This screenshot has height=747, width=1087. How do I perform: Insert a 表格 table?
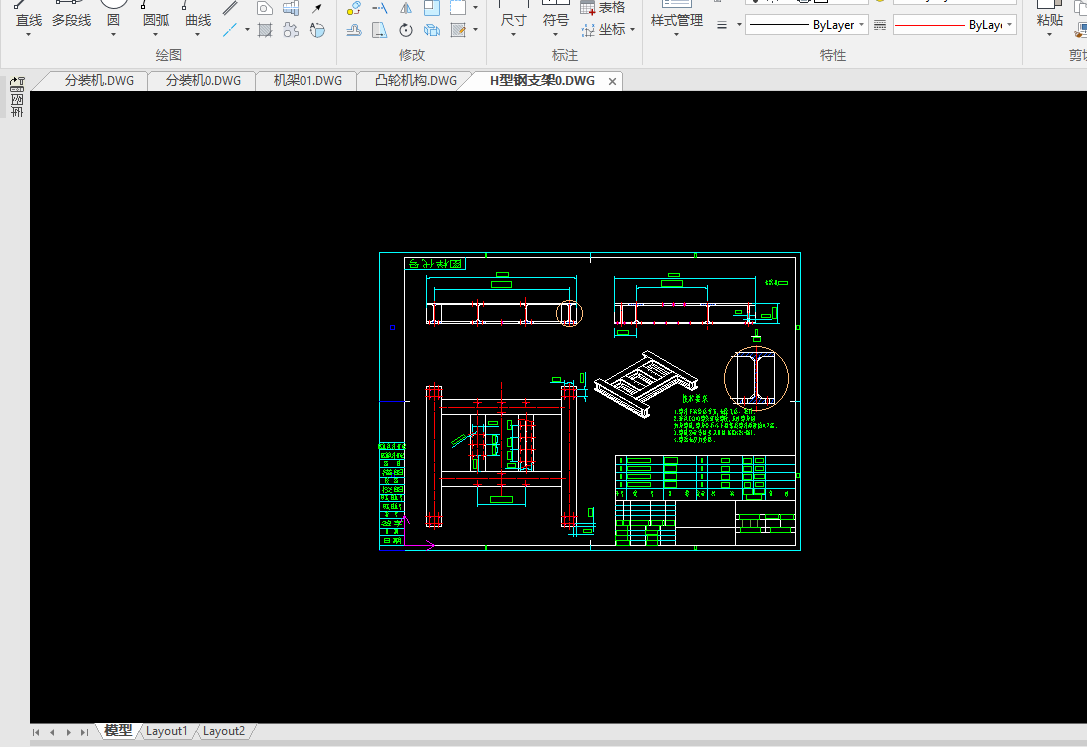(602, 8)
